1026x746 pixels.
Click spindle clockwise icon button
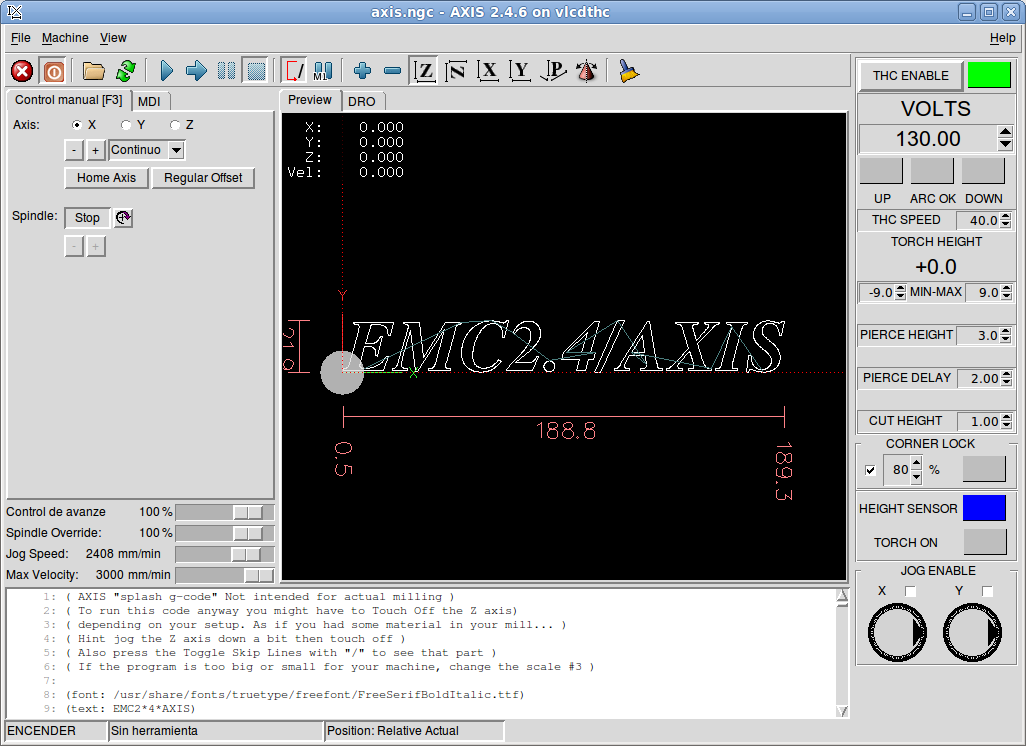tap(123, 217)
